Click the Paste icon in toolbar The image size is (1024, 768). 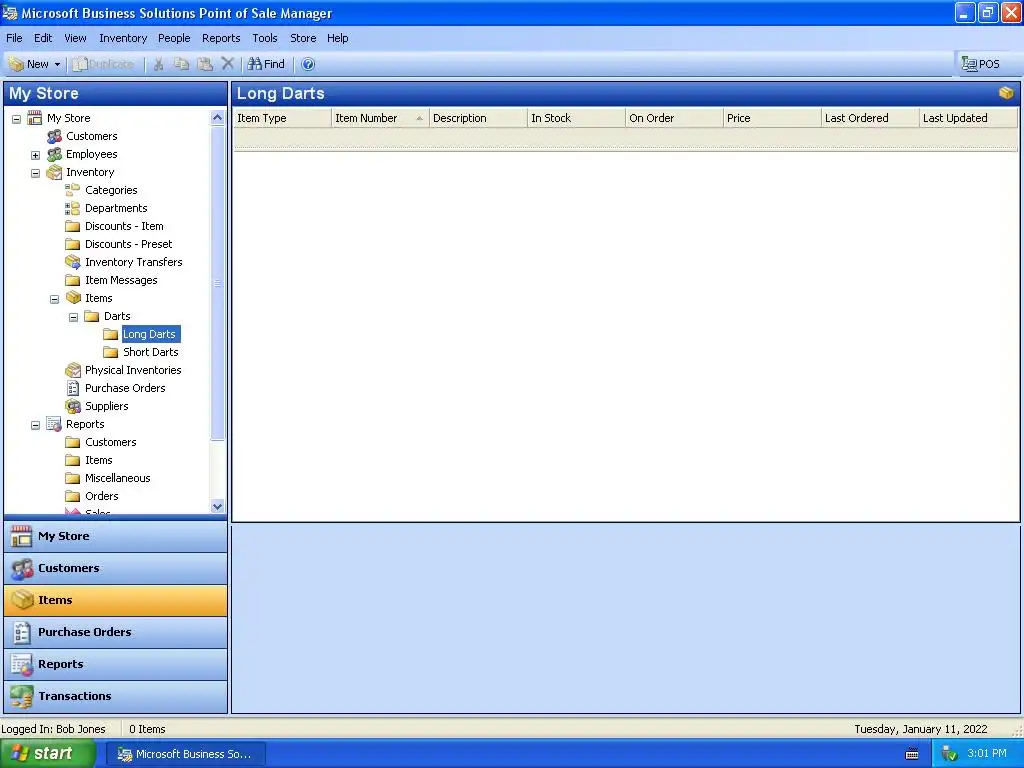(205, 64)
